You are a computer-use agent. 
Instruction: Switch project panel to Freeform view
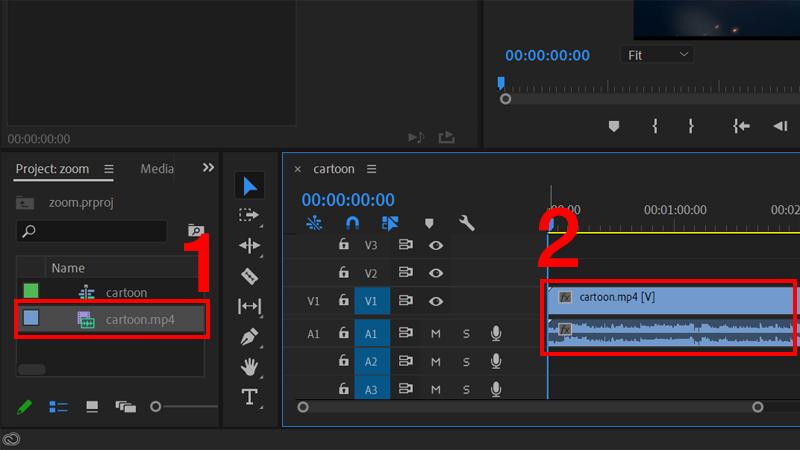[126, 407]
